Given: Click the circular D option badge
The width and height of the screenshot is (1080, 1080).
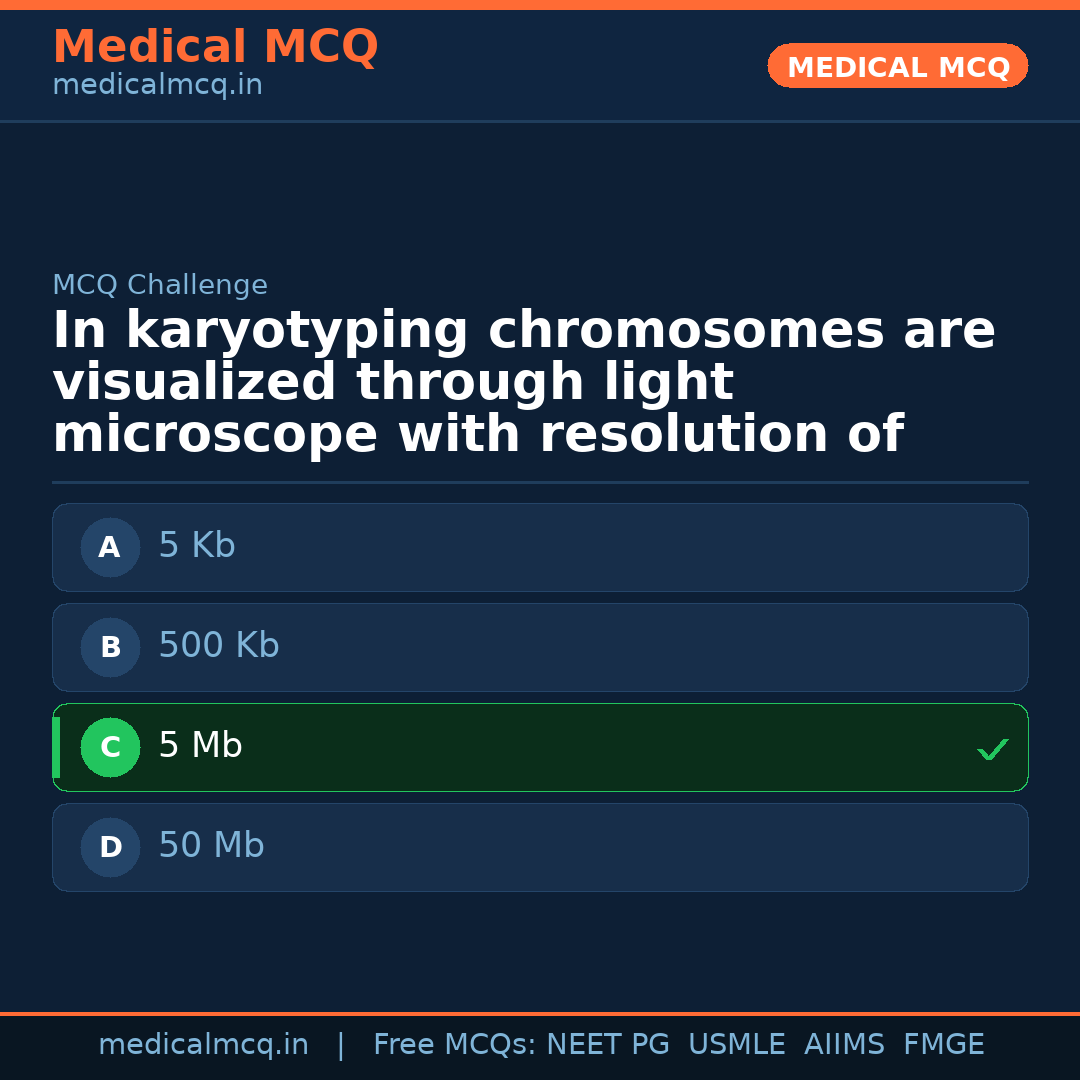Looking at the screenshot, I should [x=110, y=847].
